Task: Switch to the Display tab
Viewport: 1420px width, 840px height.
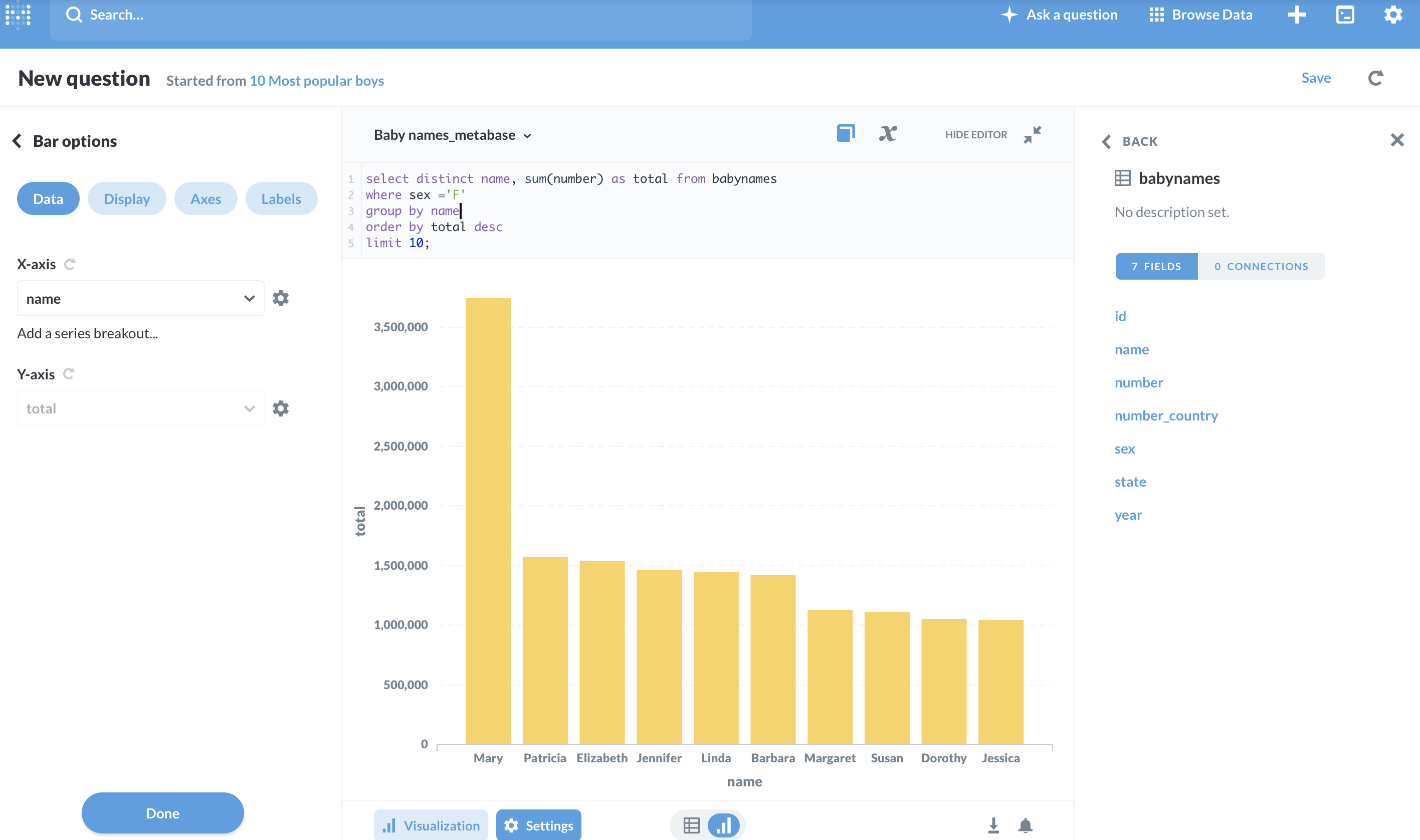Action: click(127, 198)
